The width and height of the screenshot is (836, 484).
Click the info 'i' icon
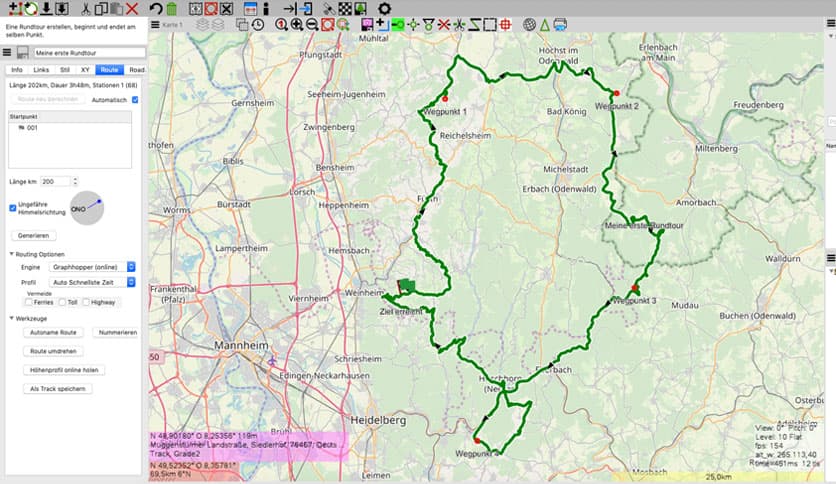click(x=266, y=9)
